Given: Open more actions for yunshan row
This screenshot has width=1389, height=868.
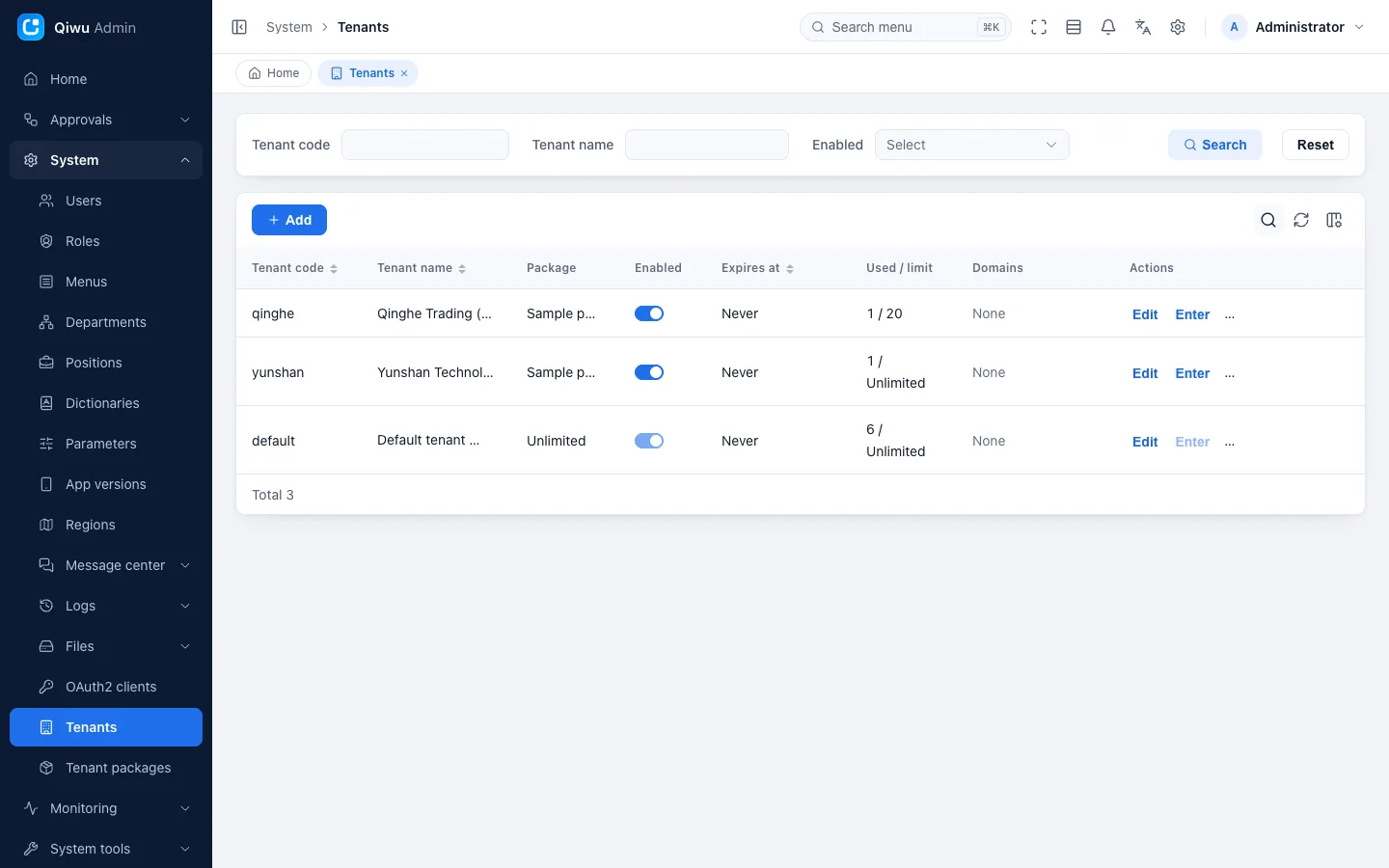Looking at the screenshot, I should coord(1230,373).
